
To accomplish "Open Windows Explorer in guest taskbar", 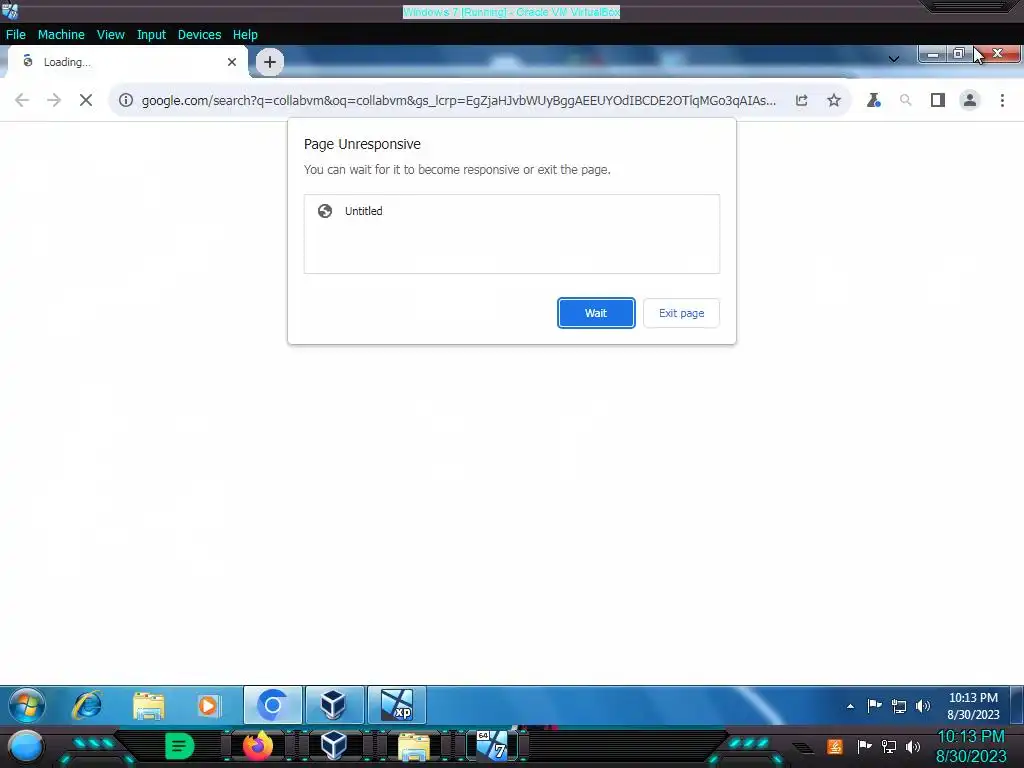I will coord(148,705).
